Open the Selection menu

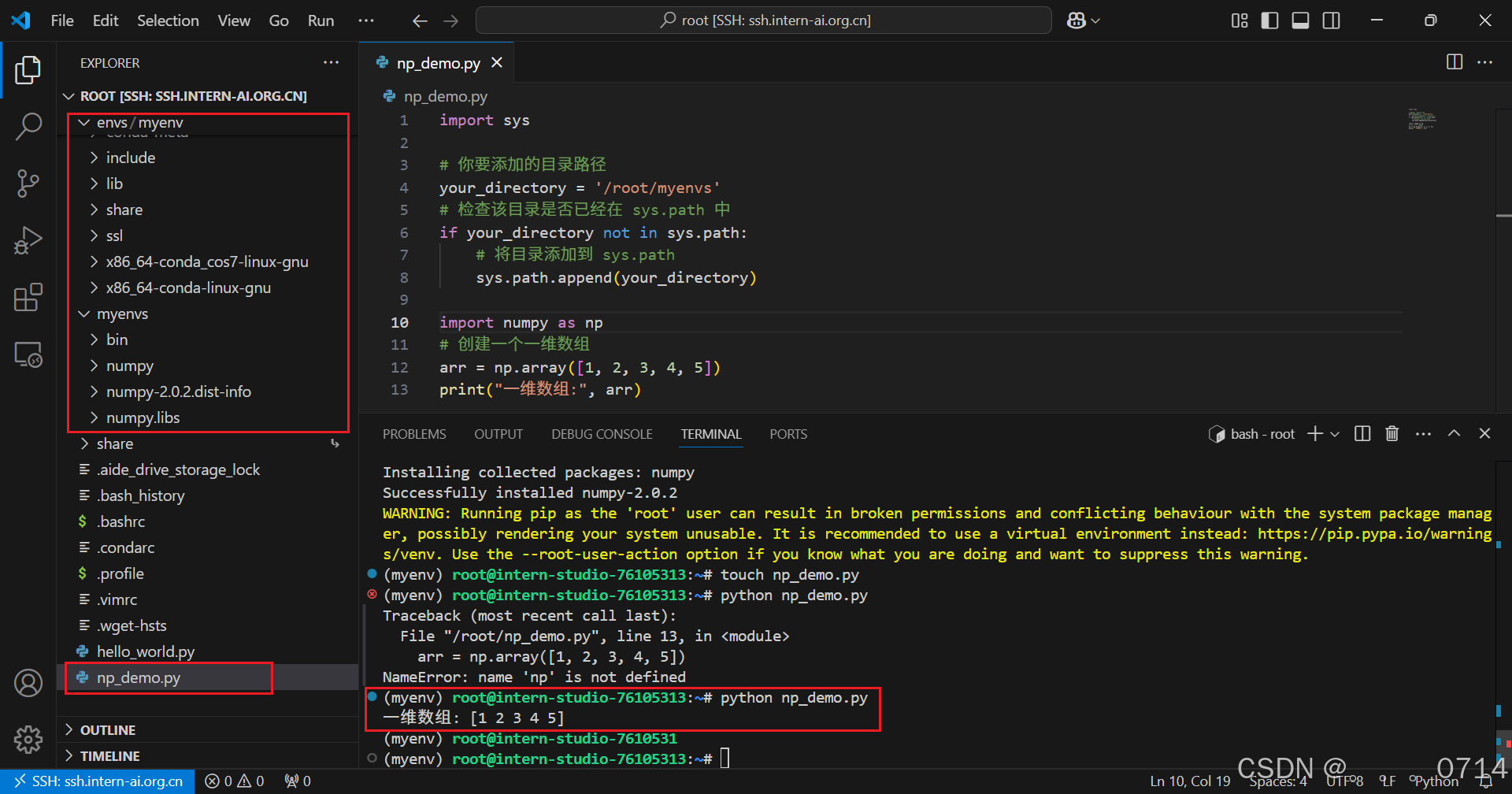(x=168, y=20)
